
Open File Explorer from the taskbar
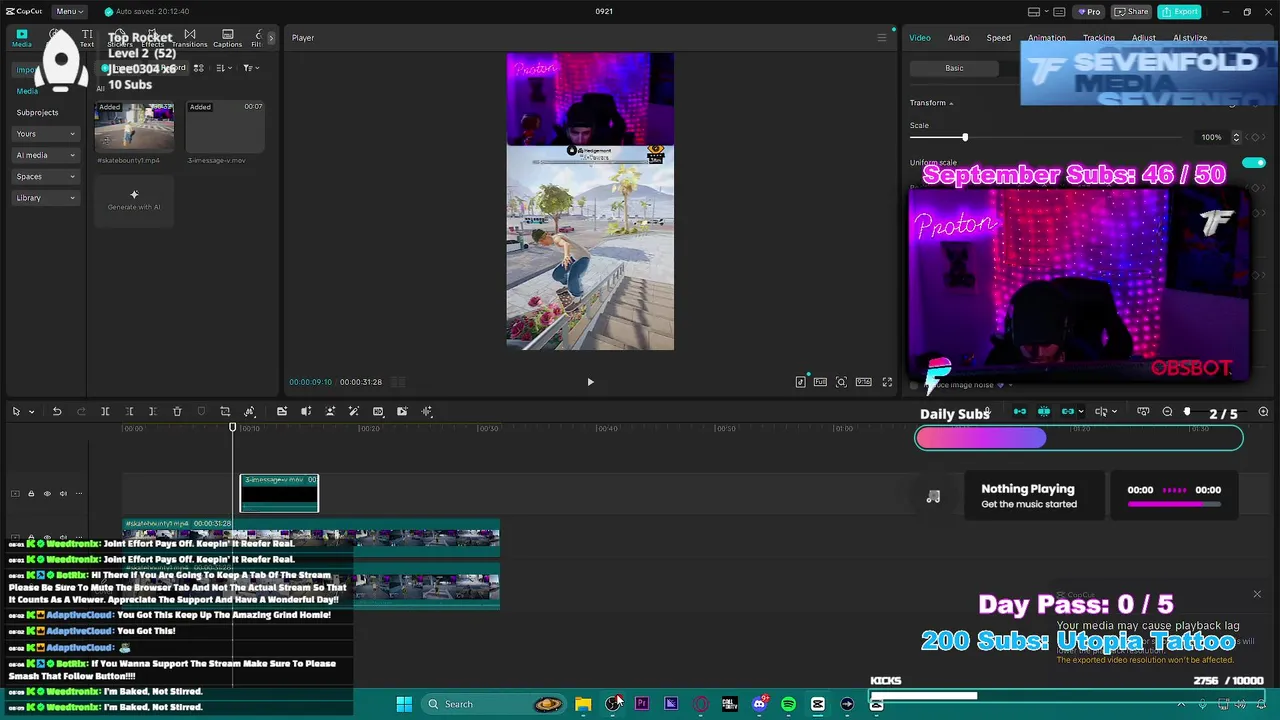tap(583, 704)
